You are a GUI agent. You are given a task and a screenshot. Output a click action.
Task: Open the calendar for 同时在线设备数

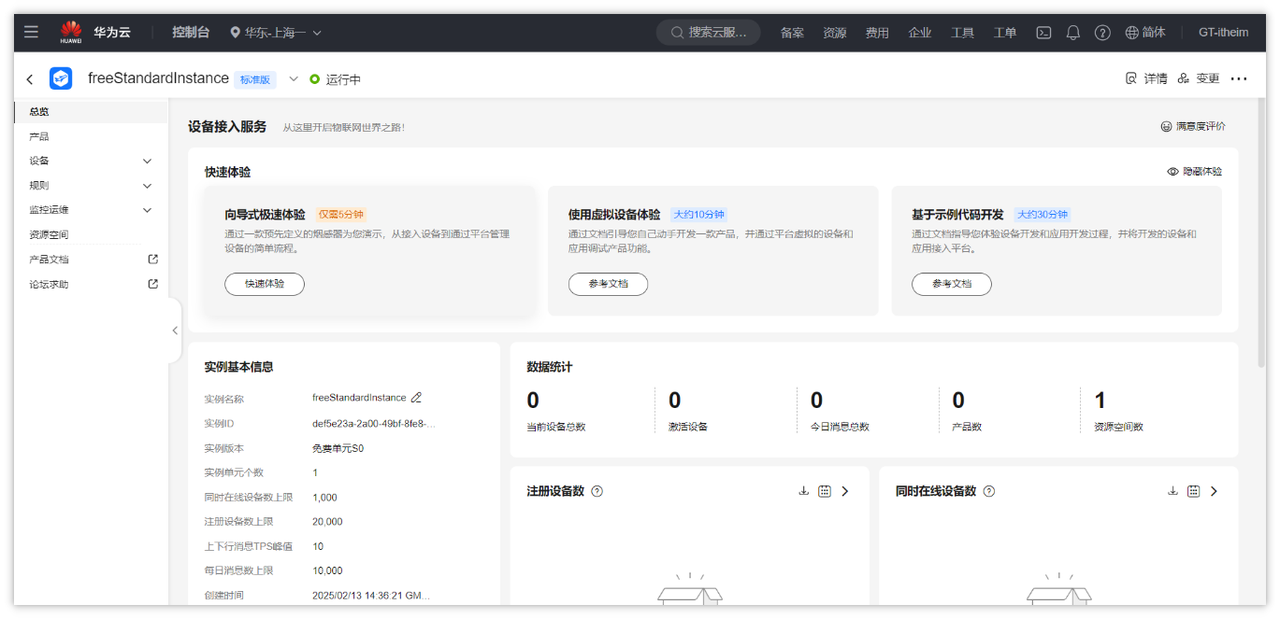1193,491
